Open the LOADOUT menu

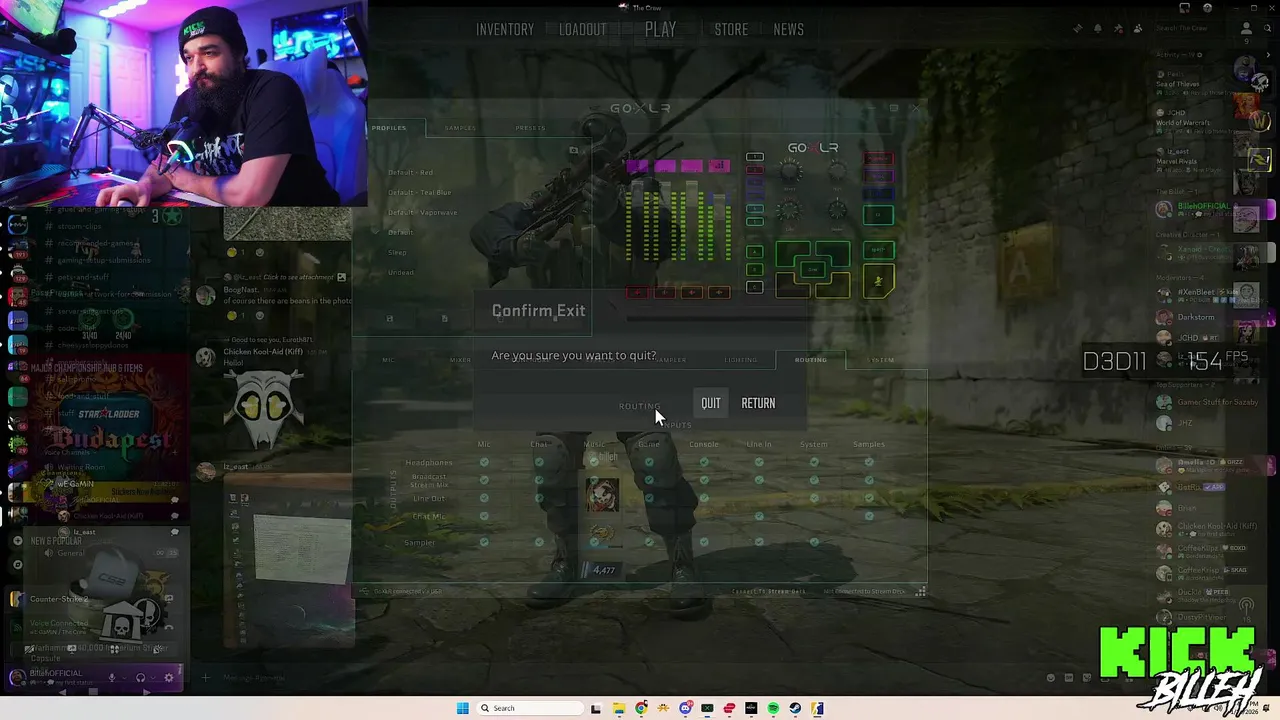point(583,30)
